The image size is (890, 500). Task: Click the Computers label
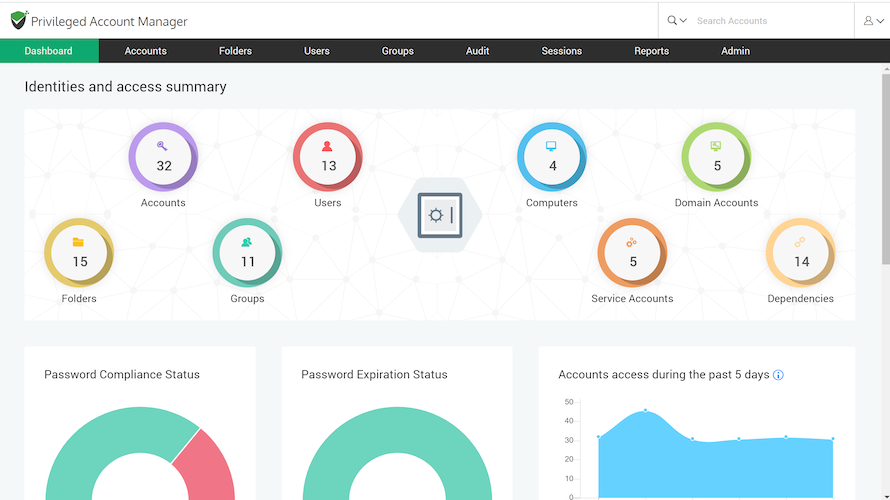pyautogui.click(x=552, y=203)
